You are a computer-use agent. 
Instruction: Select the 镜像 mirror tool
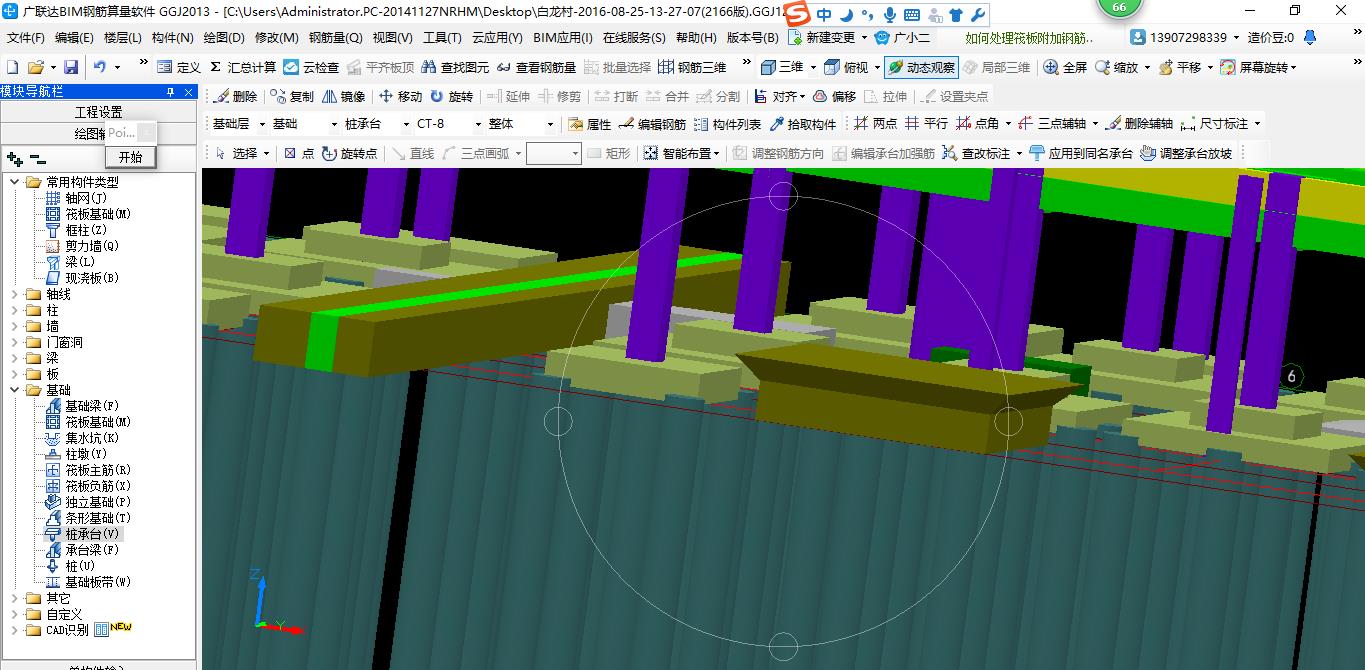pyautogui.click(x=343, y=96)
